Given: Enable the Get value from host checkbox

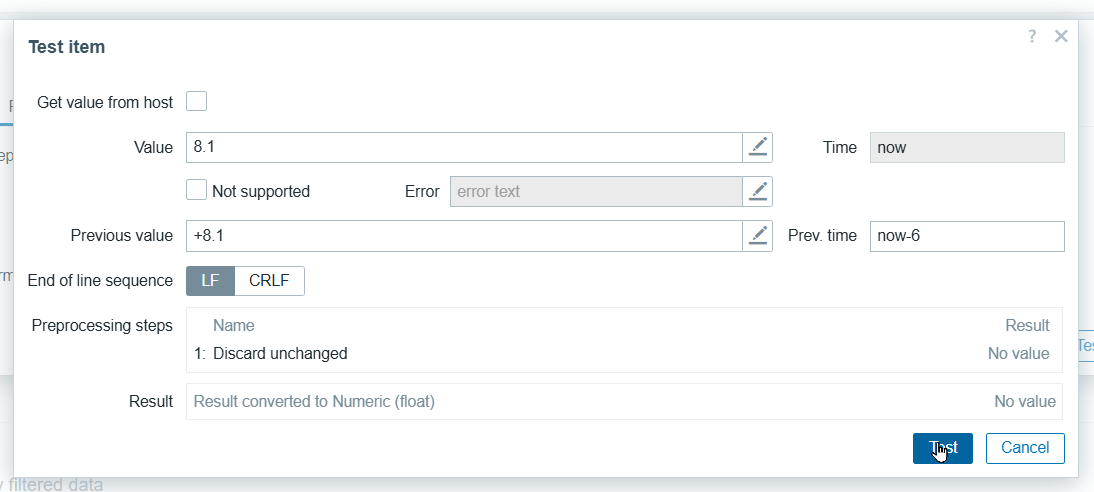Looking at the screenshot, I should pyautogui.click(x=197, y=102).
